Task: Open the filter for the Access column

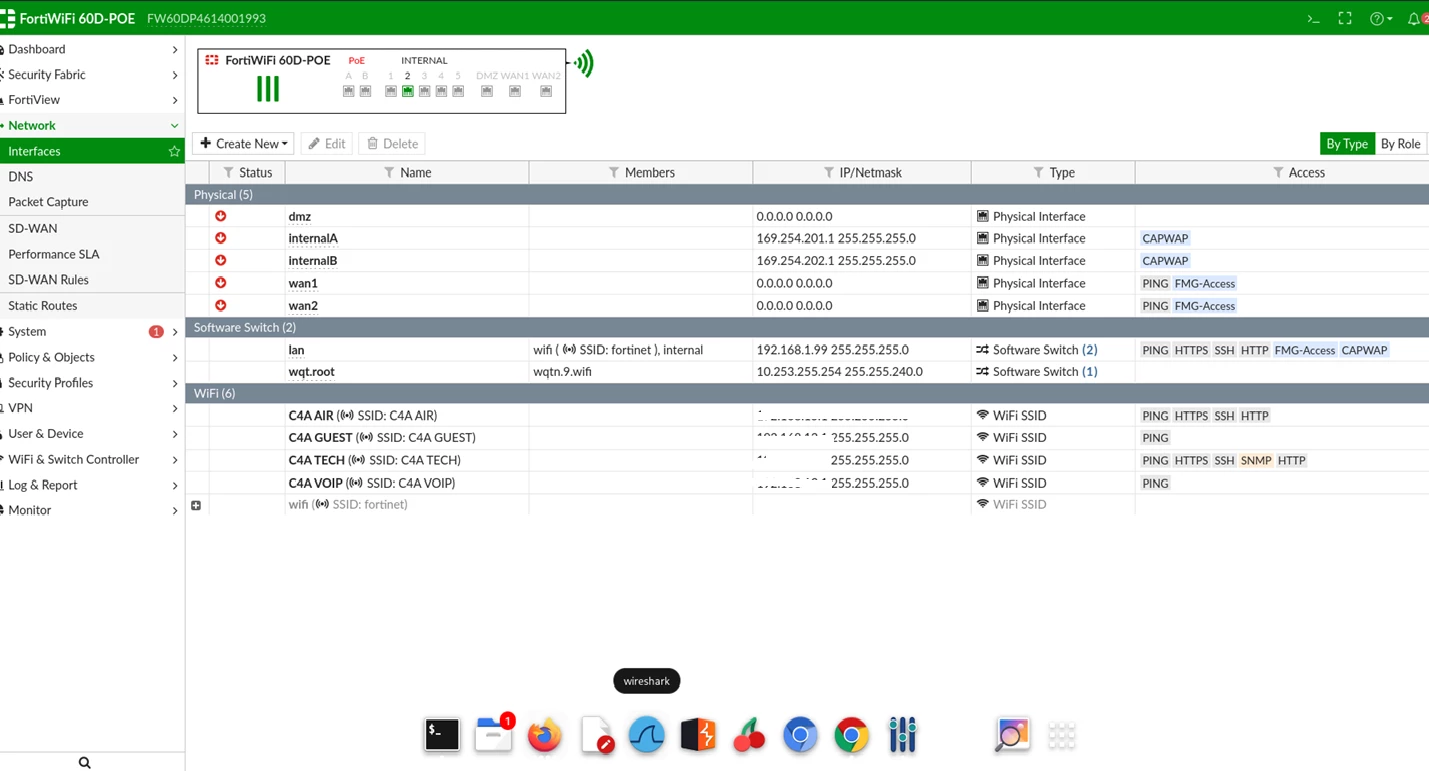Action: pos(1278,173)
